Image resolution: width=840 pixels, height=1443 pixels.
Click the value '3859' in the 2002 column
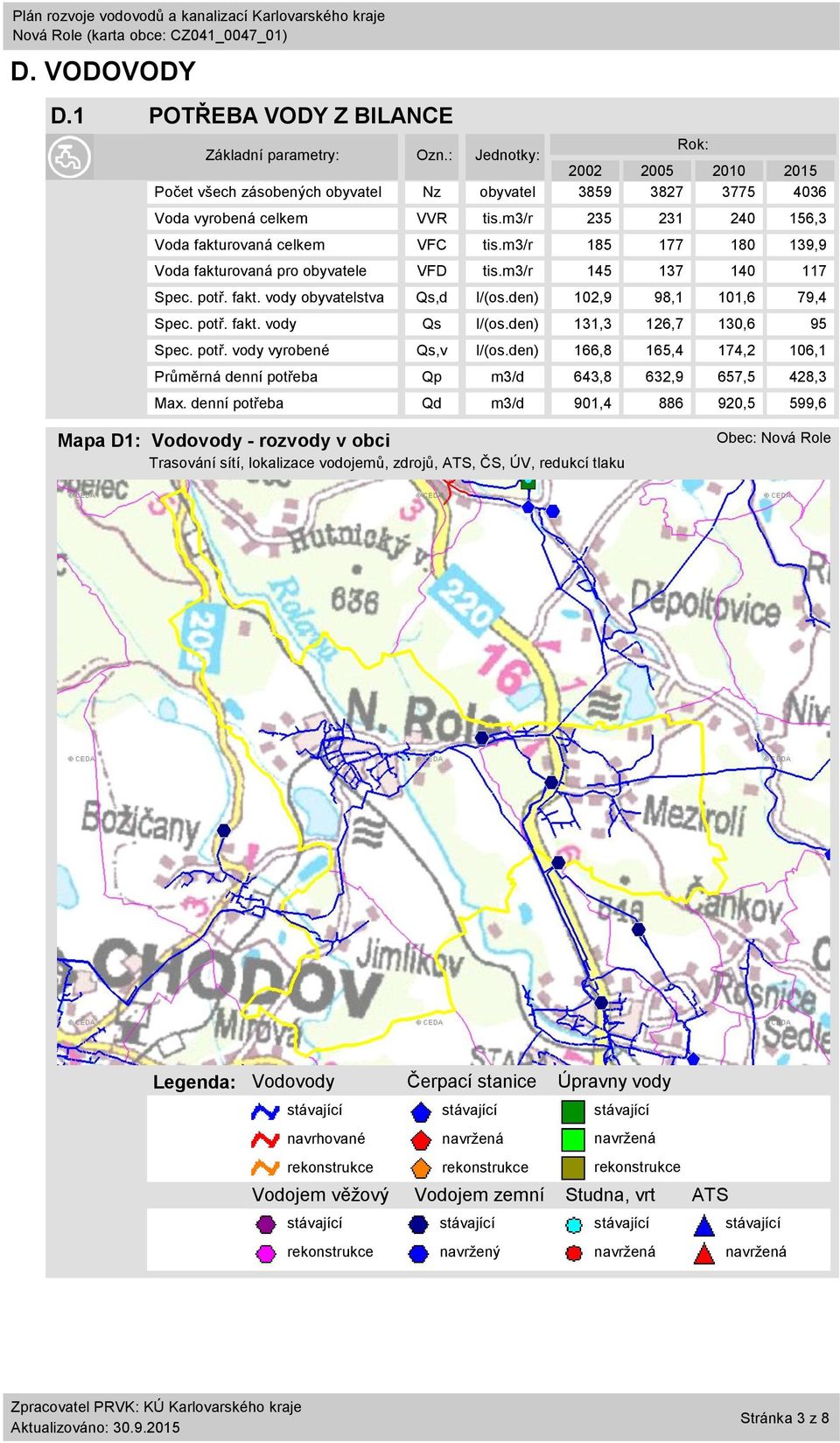click(x=595, y=192)
